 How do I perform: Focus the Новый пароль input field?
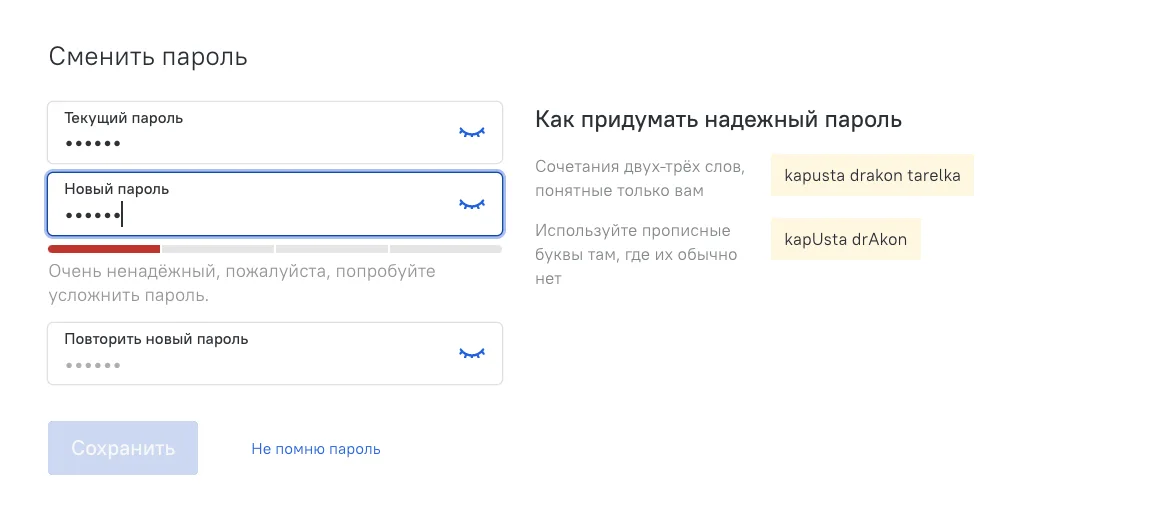pos(275,203)
